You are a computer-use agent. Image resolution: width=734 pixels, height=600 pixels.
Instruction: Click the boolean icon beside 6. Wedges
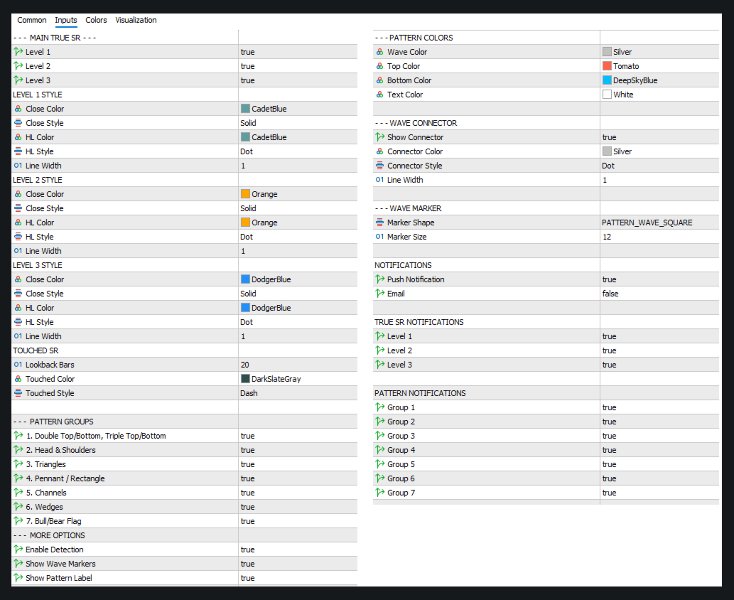(x=18, y=507)
